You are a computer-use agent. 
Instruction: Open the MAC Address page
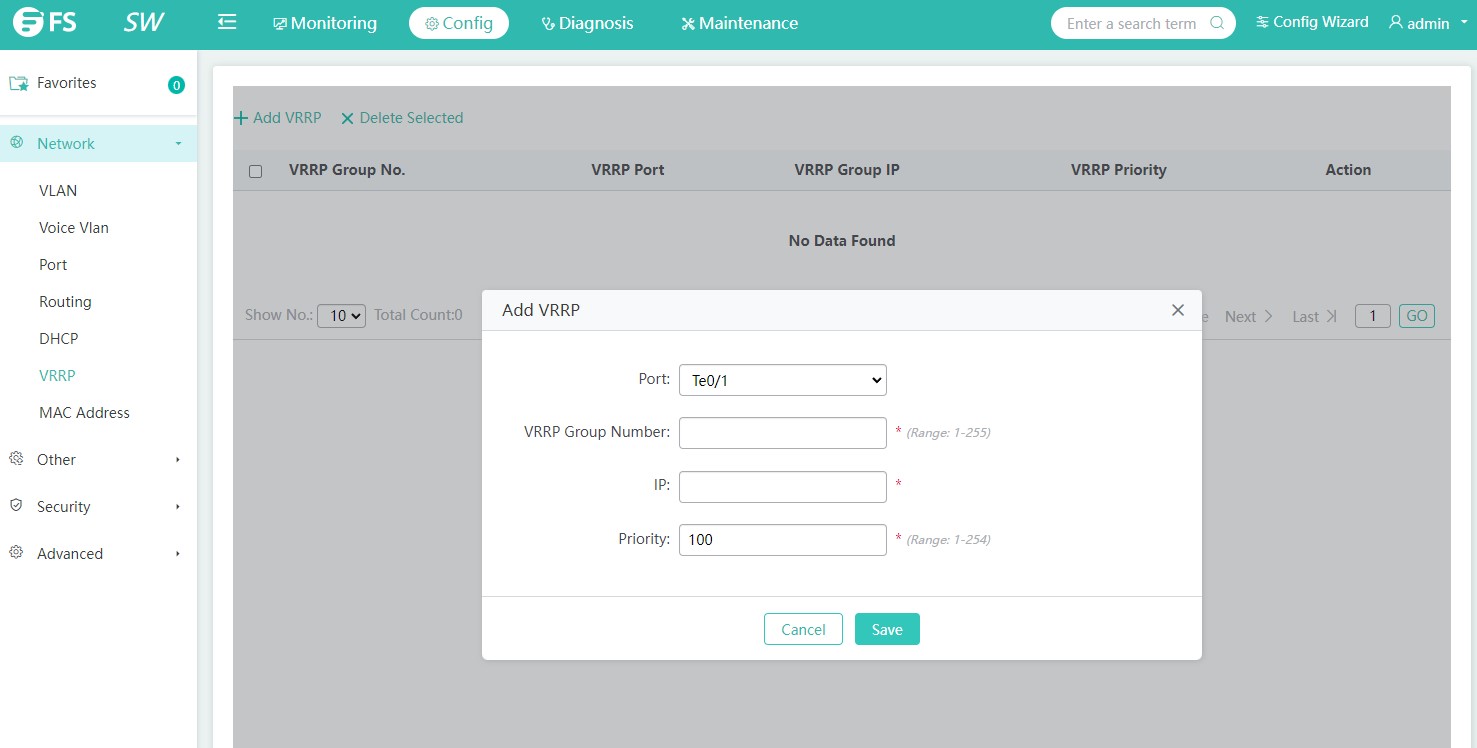84,412
